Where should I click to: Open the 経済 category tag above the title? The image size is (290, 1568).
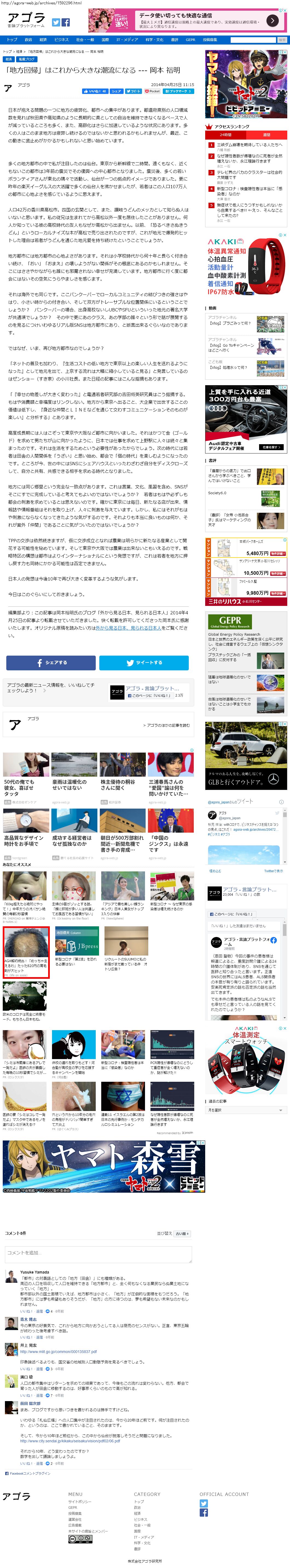pyautogui.click(x=9, y=60)
